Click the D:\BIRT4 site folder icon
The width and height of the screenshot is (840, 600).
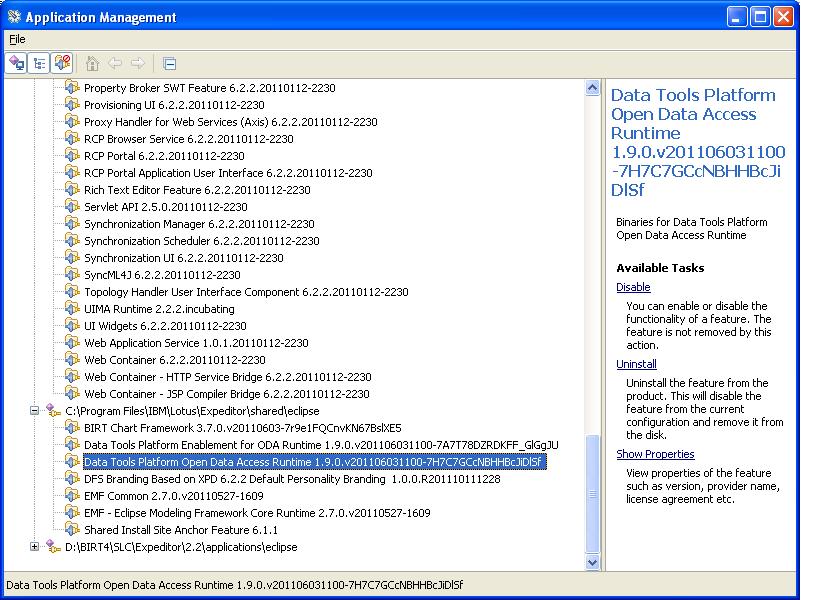pyautogui.click(x=53, y=547)
